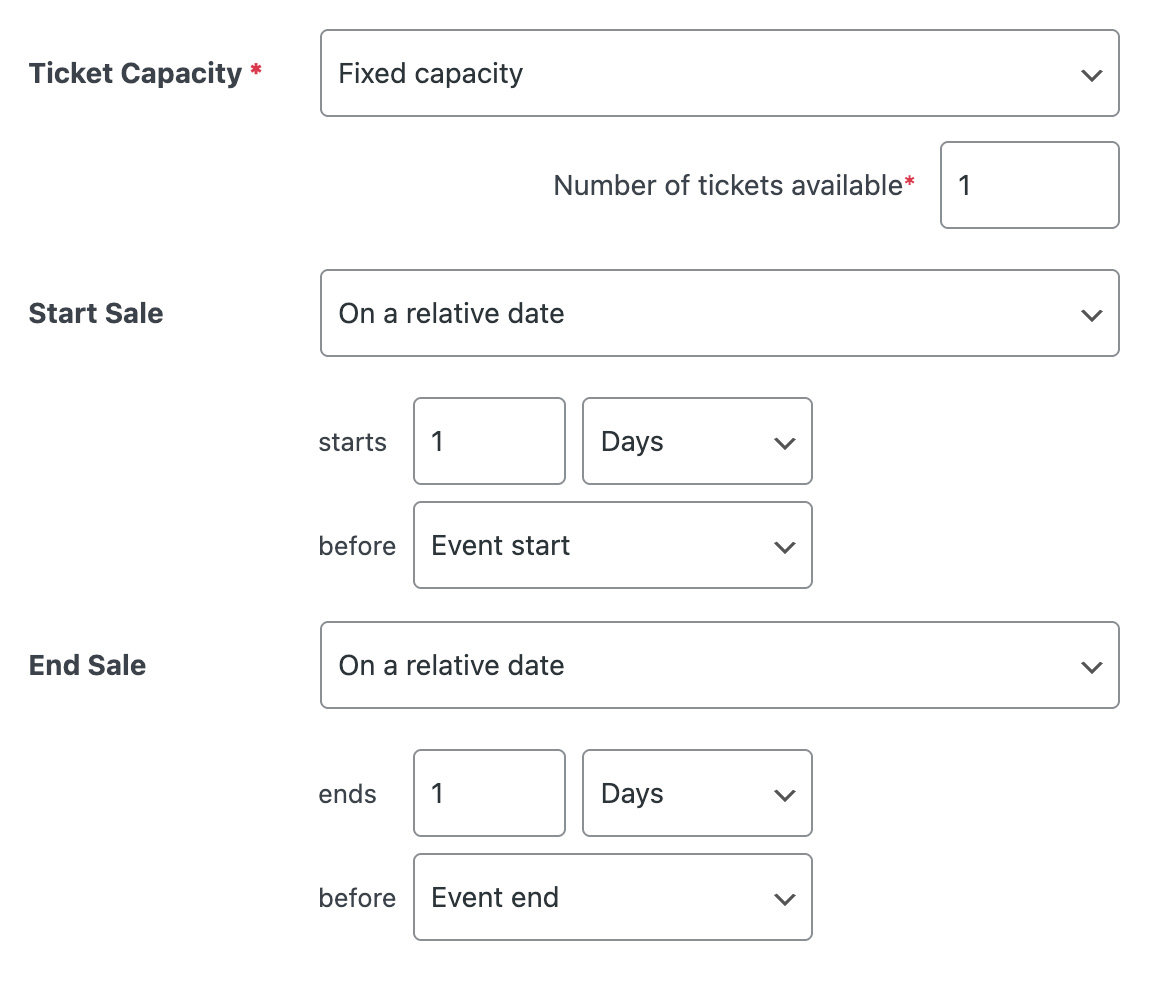Viewport: 1162px width, 1008px height.
Task: Click 'before' label next to Event start
Action: [357, 546]
